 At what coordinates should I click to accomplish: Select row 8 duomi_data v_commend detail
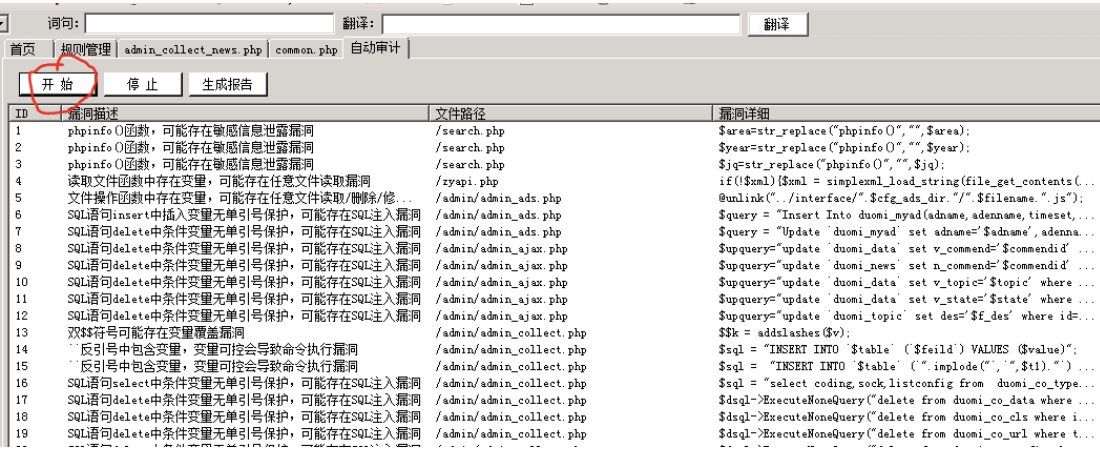[x=905, y=248]
